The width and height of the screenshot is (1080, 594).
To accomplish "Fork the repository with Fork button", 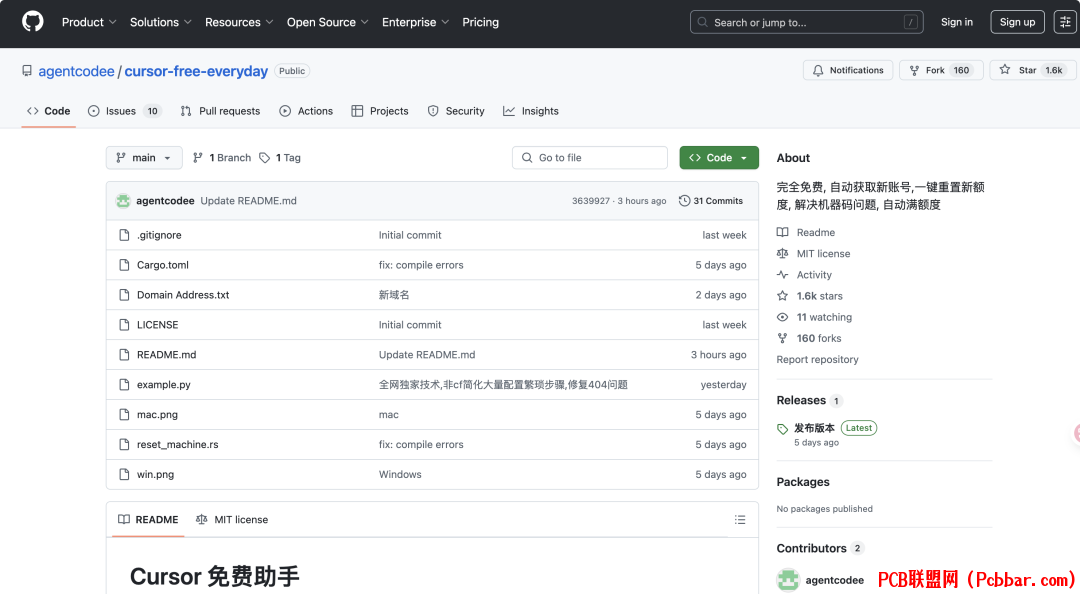I will 941,70.
